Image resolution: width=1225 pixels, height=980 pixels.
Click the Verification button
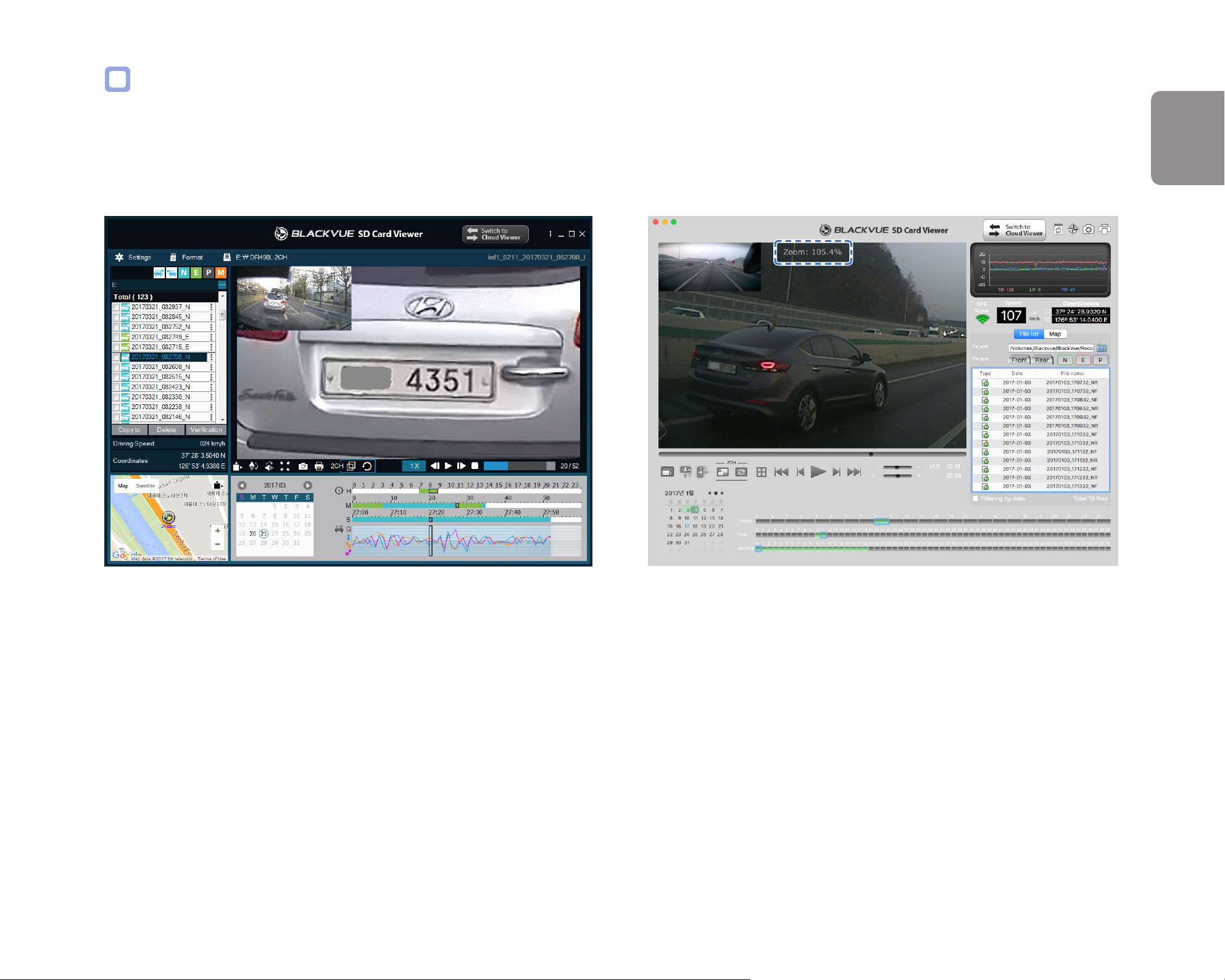point(206,430)
